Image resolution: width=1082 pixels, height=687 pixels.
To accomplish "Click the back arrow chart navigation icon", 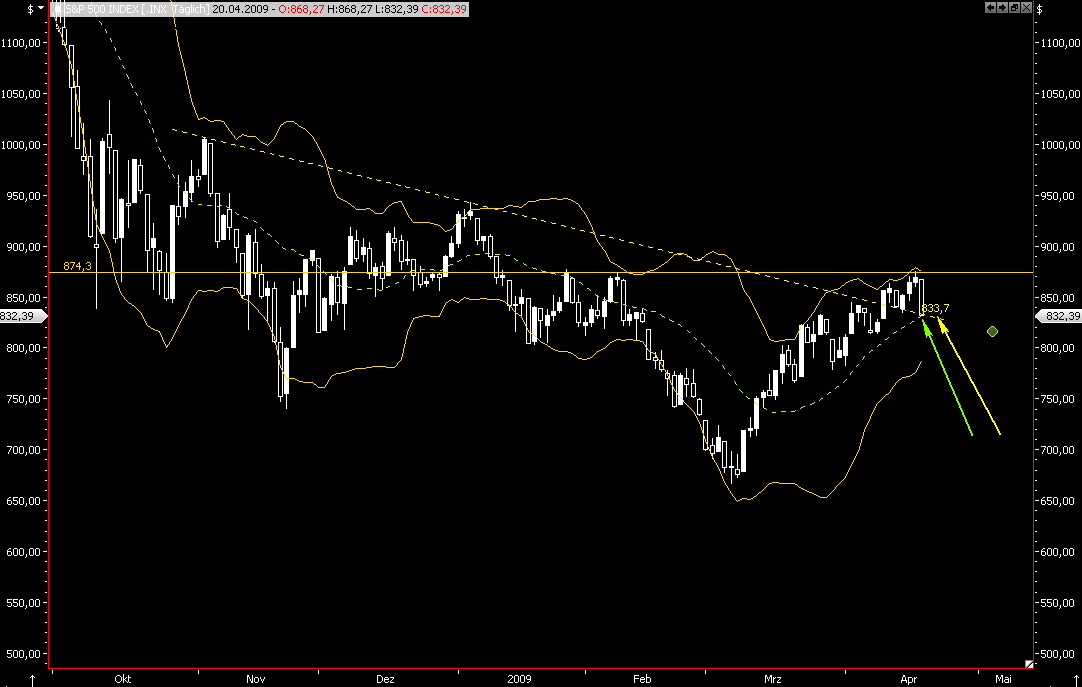I will tap(991, 8).
